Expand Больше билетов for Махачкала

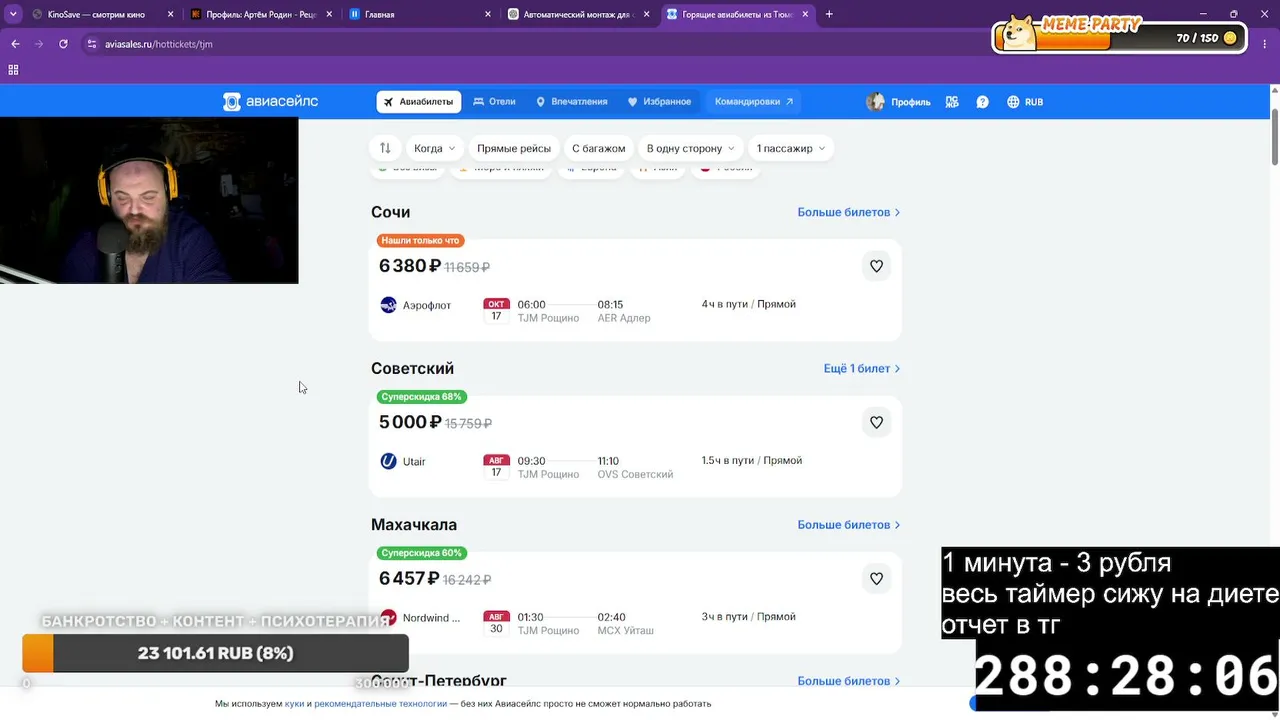tap(849, 524)
